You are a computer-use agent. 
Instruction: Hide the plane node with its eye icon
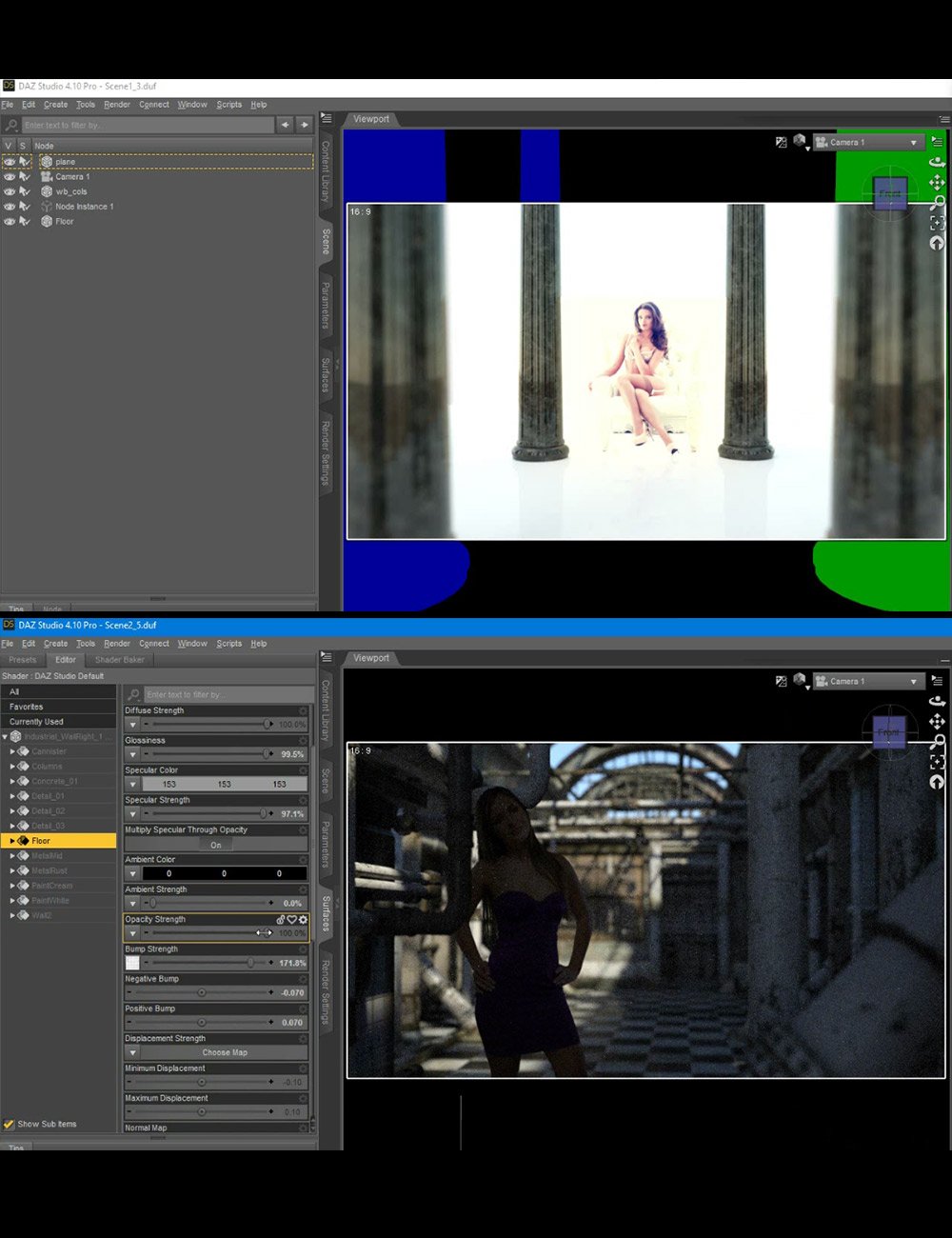pyautogui.click(x=10, y=162)
